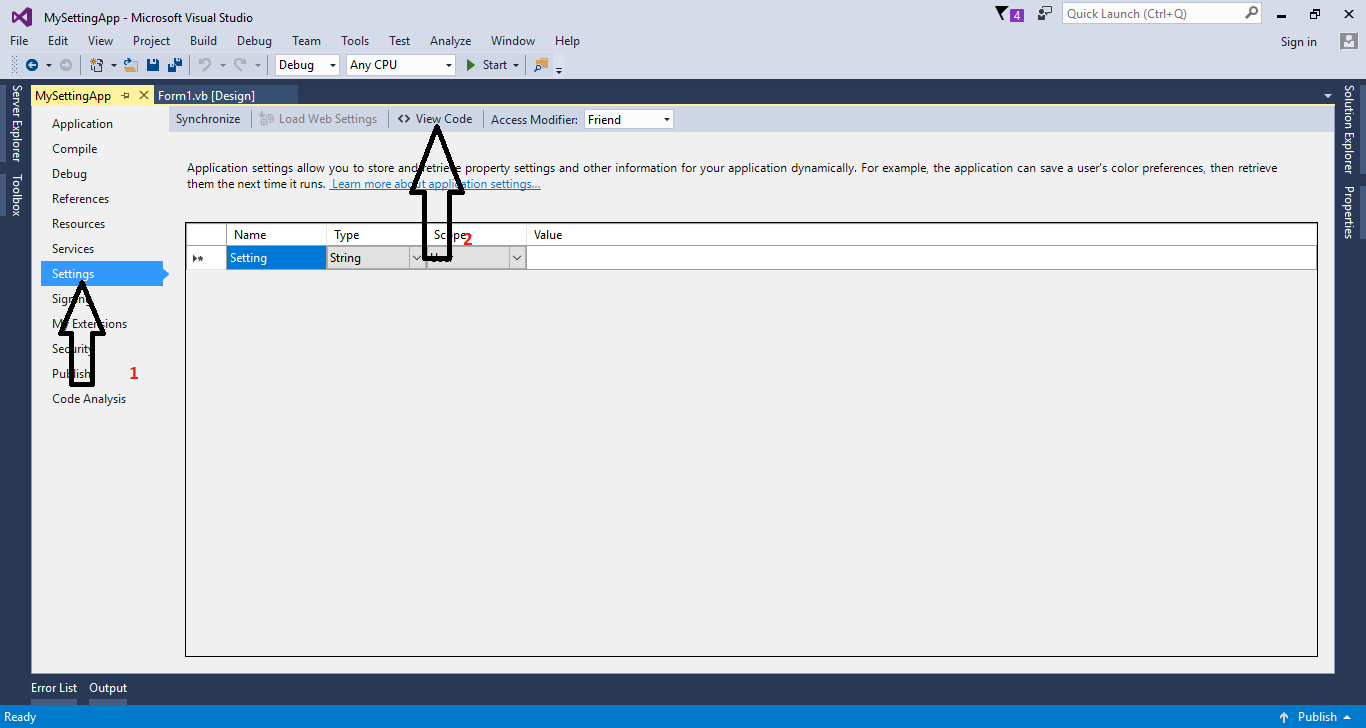This screenshot has width=1366, height=728.
Task: Open the Undo history dropdown arrow
Action: coord(222,65)
